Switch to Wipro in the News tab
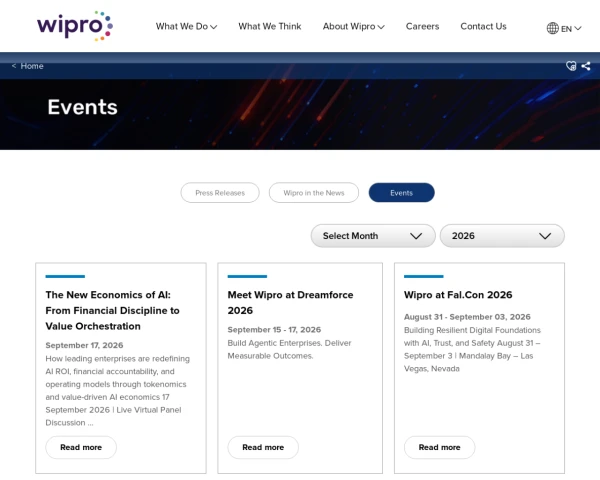This screenshot has width=600, height=480. coord(314,193)
